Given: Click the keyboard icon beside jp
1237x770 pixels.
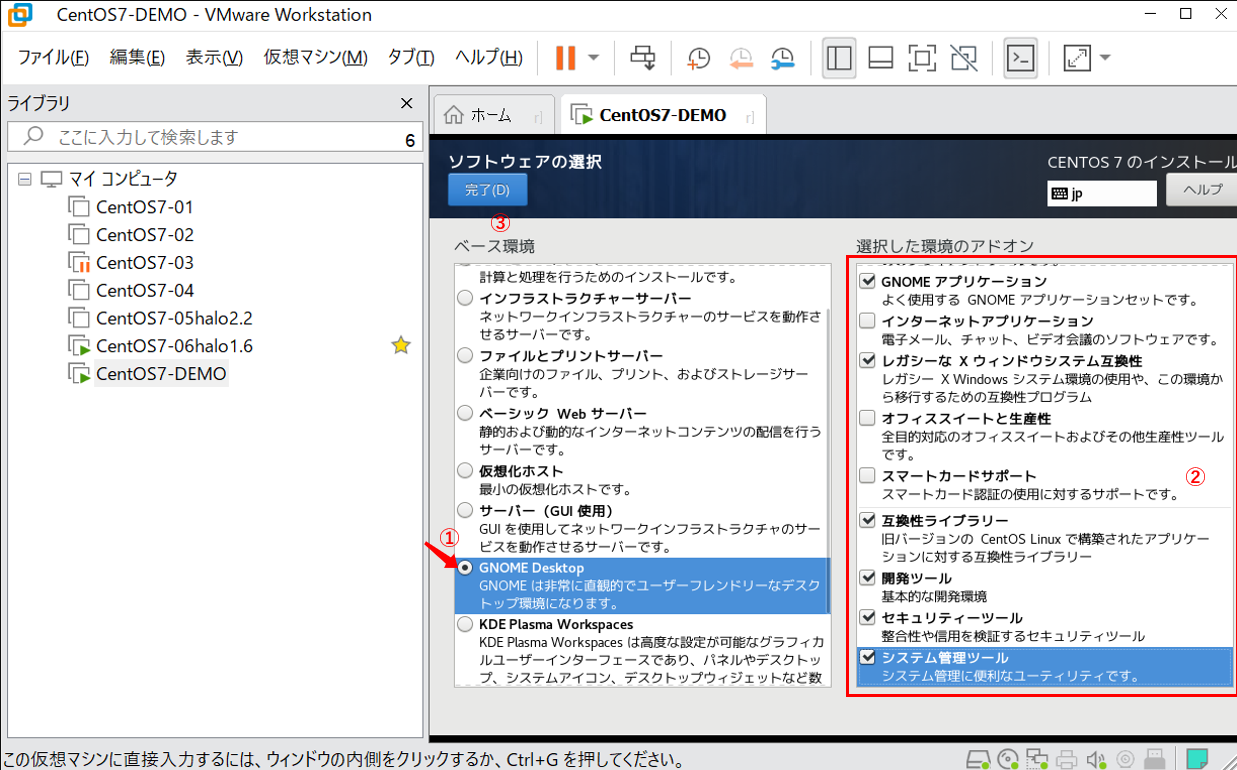Looking at the screenshot, I should point(1059,194).
